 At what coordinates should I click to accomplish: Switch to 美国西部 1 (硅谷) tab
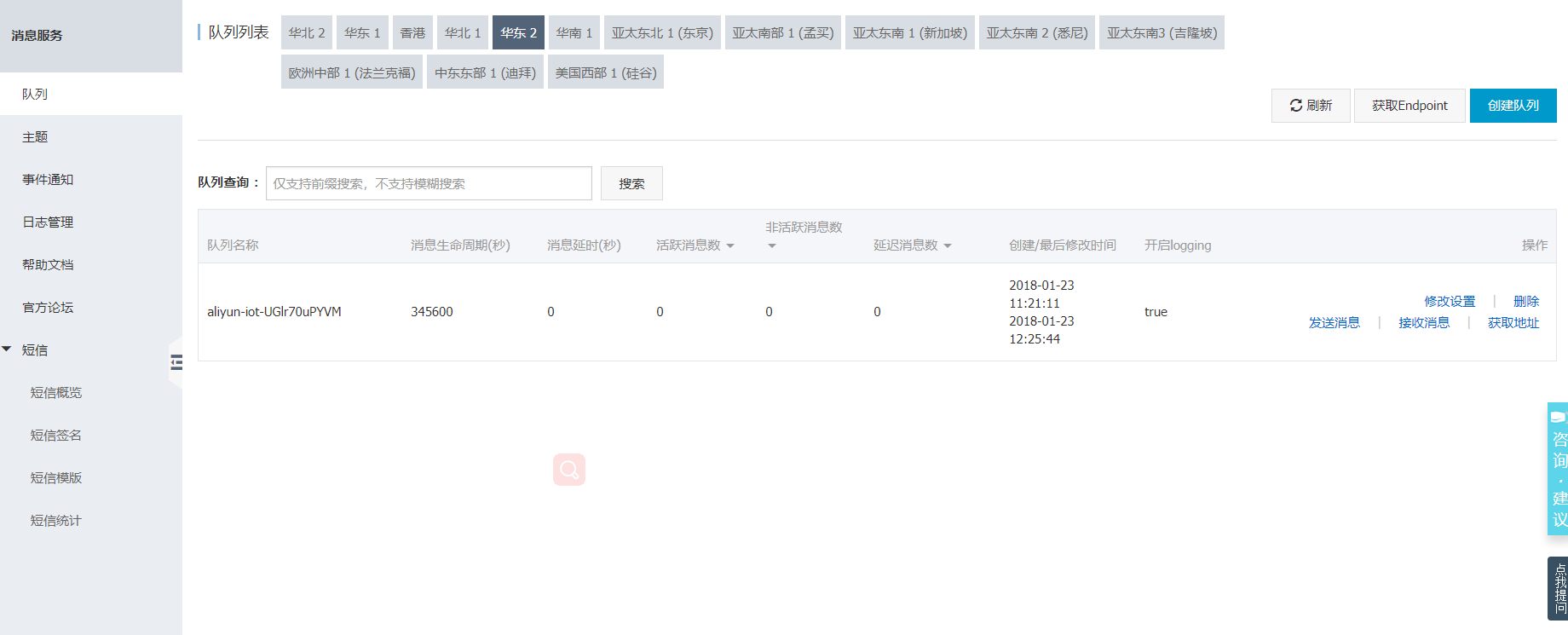point(606,72)
